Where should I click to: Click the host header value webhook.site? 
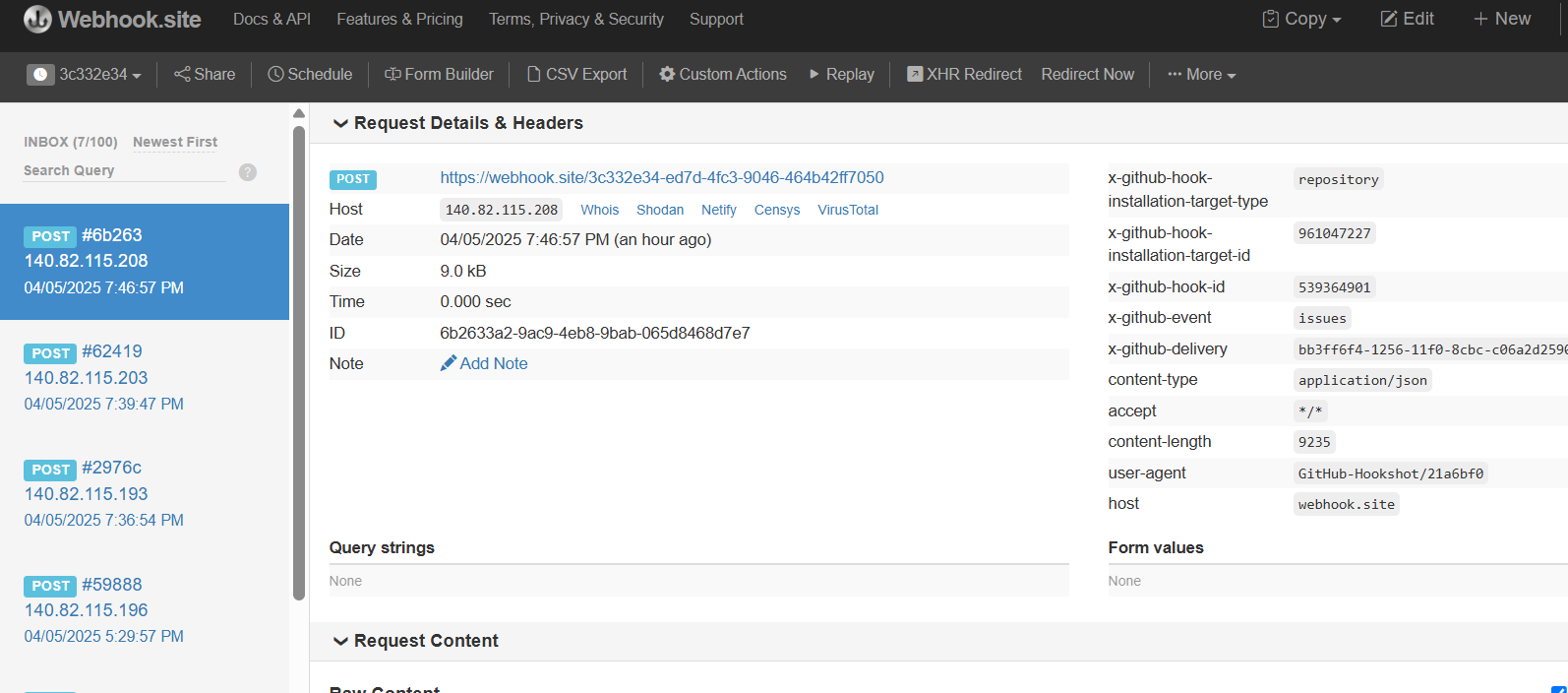[1347, 504]
